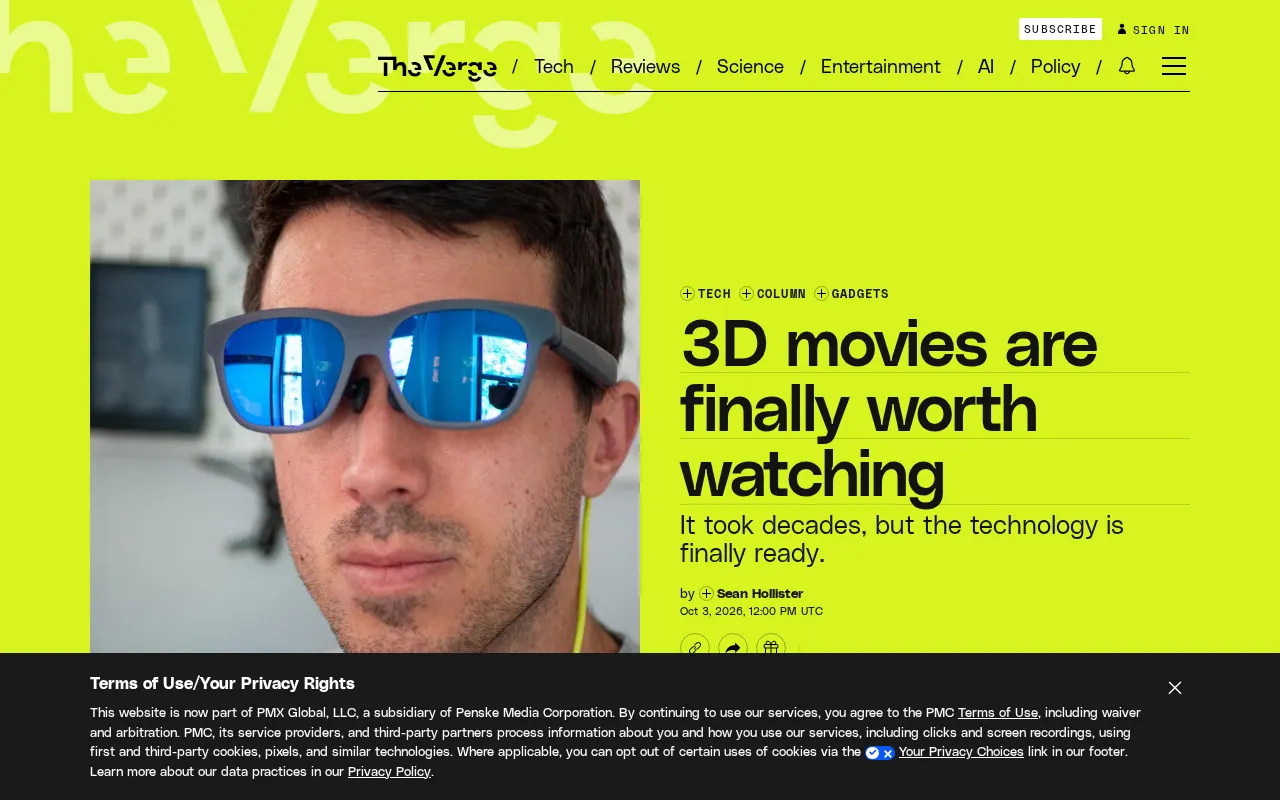1280x800 pixels.
Task: Click the share arrow icon
Action: 733,648
